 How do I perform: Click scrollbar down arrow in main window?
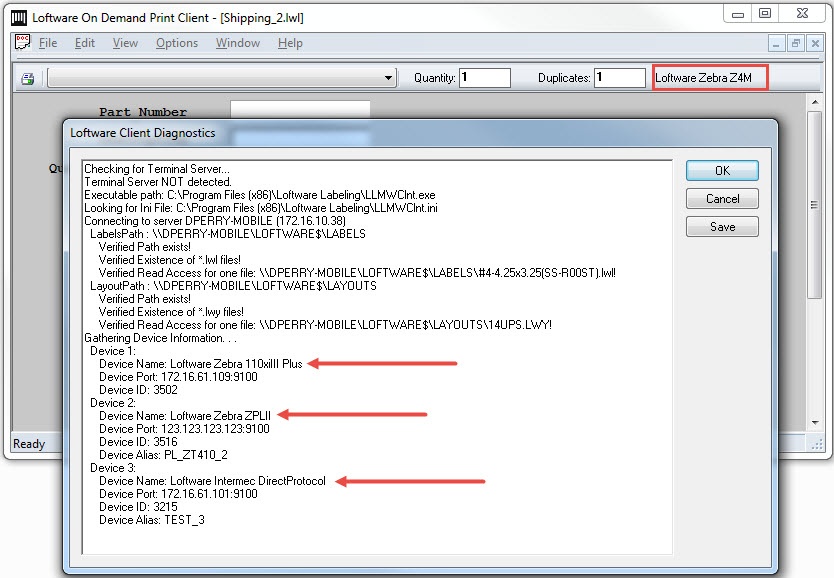tap(815, 423)
